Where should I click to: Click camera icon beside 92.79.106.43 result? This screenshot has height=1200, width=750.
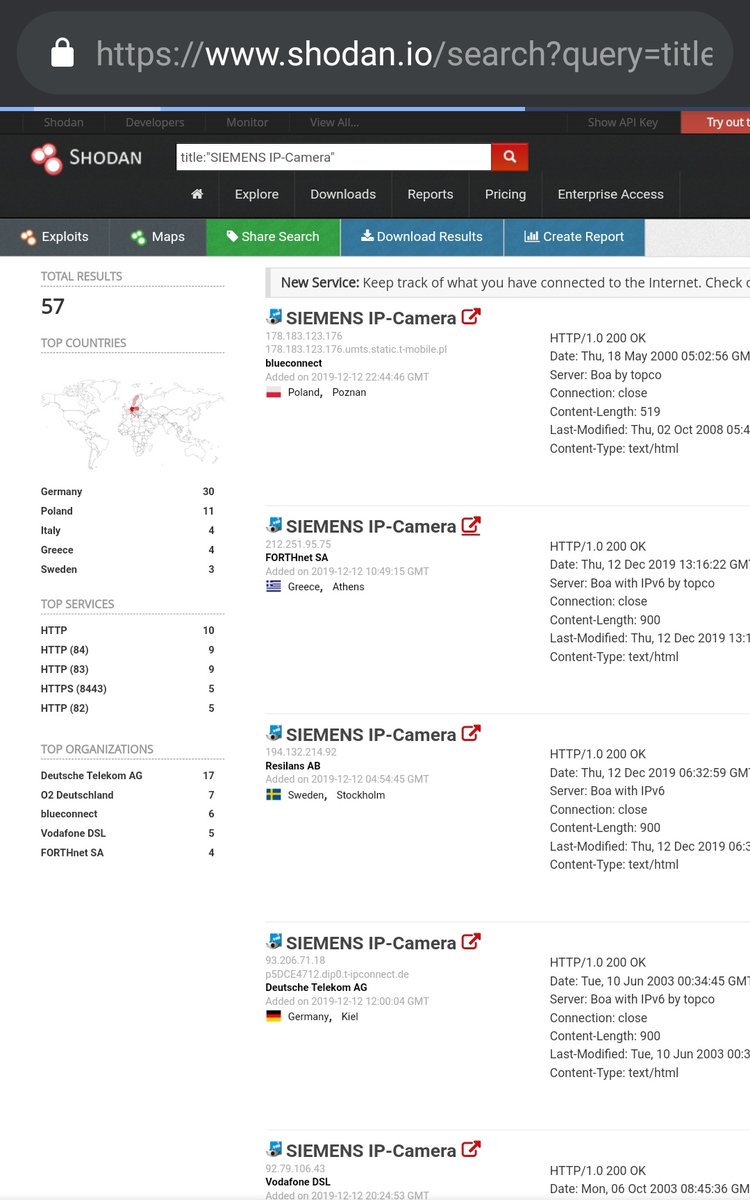point(274,1149)
